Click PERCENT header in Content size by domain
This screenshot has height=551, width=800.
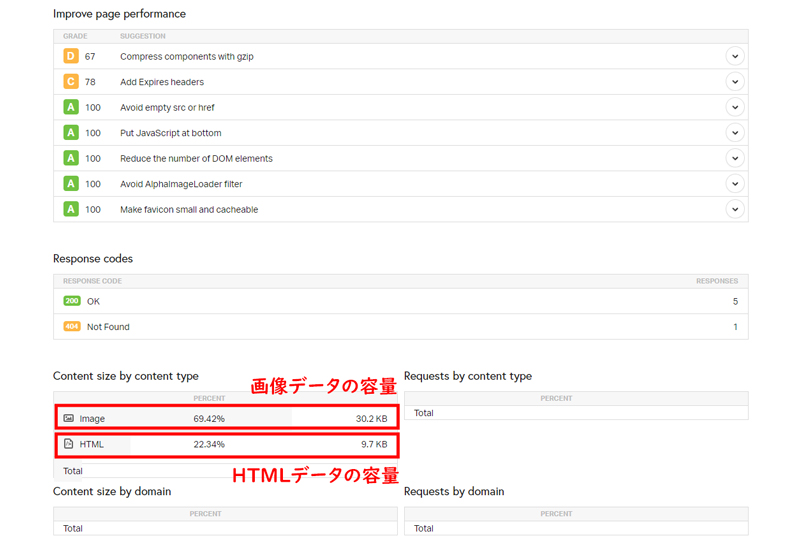pyautogui.click(x=205, y=514)
